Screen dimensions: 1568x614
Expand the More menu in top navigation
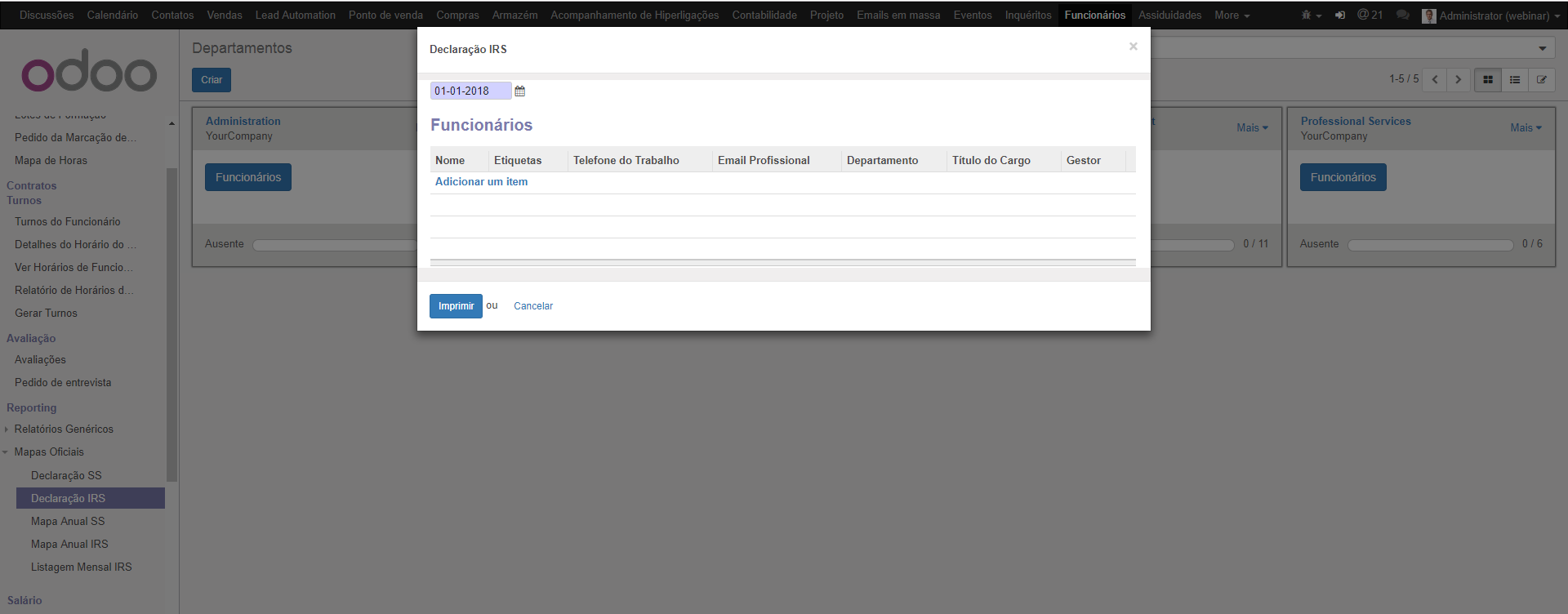pos(1231,16)
